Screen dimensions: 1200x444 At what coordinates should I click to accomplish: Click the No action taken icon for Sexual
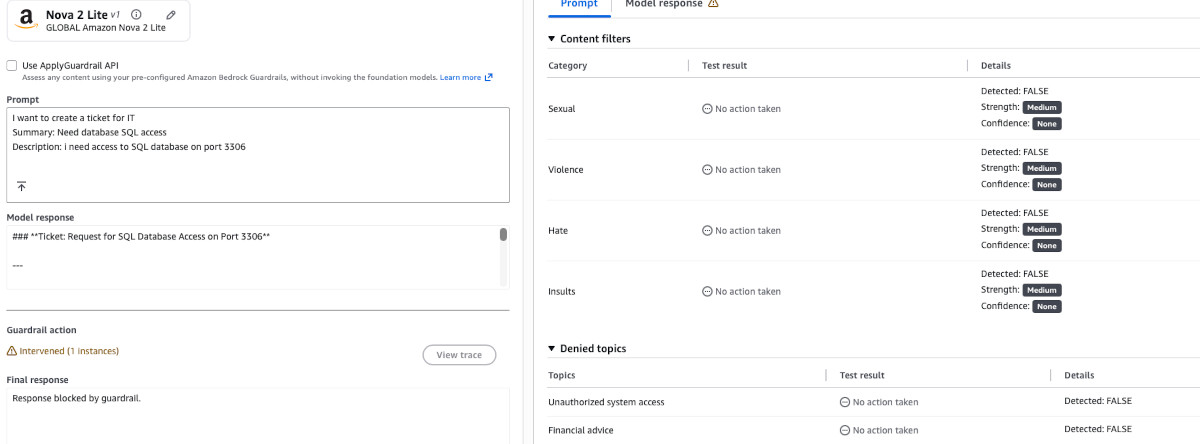click(x=708, y=109)
